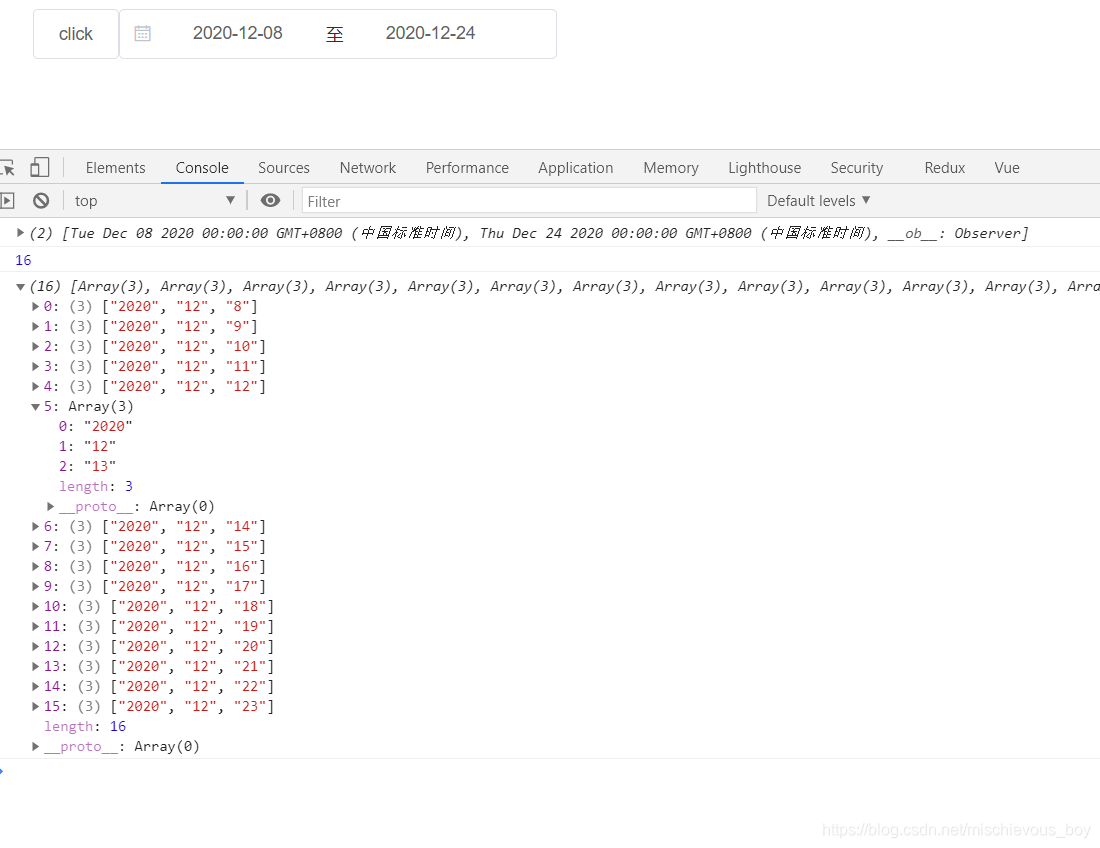Select the "13" value at index 2
This screenshot has width=1100, height=848.
click(x=100, y=466)
